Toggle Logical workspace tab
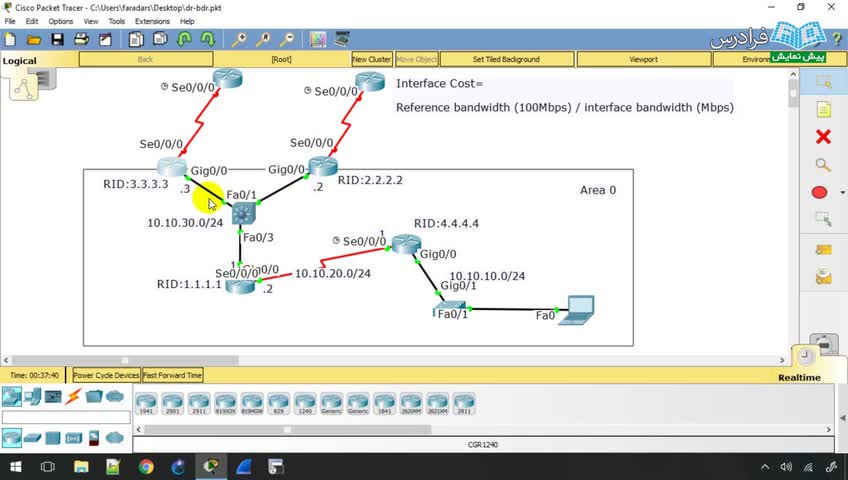 click(19, 61)
